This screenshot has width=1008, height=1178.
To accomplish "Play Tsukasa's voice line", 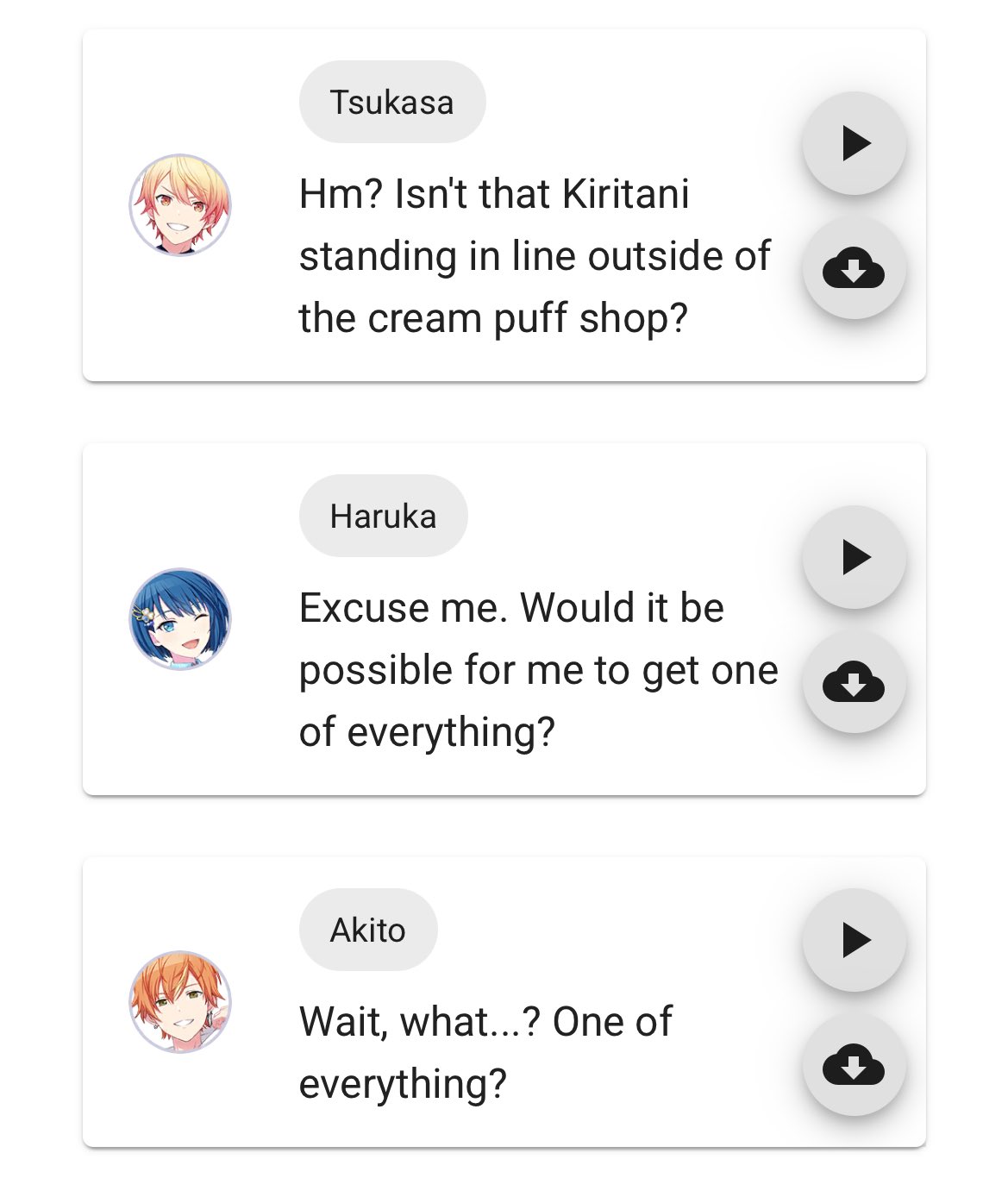I will (x=854, y=143).
